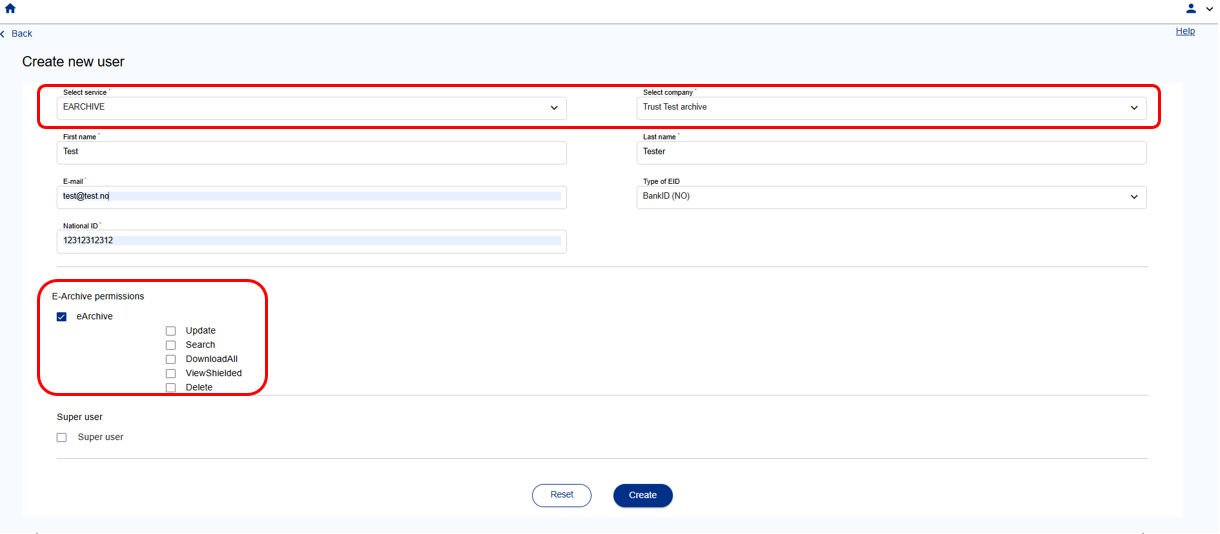This screenshot has width=1220, height=534.
Task: Click the Back arrow icon
Action: tap(4, 34)
